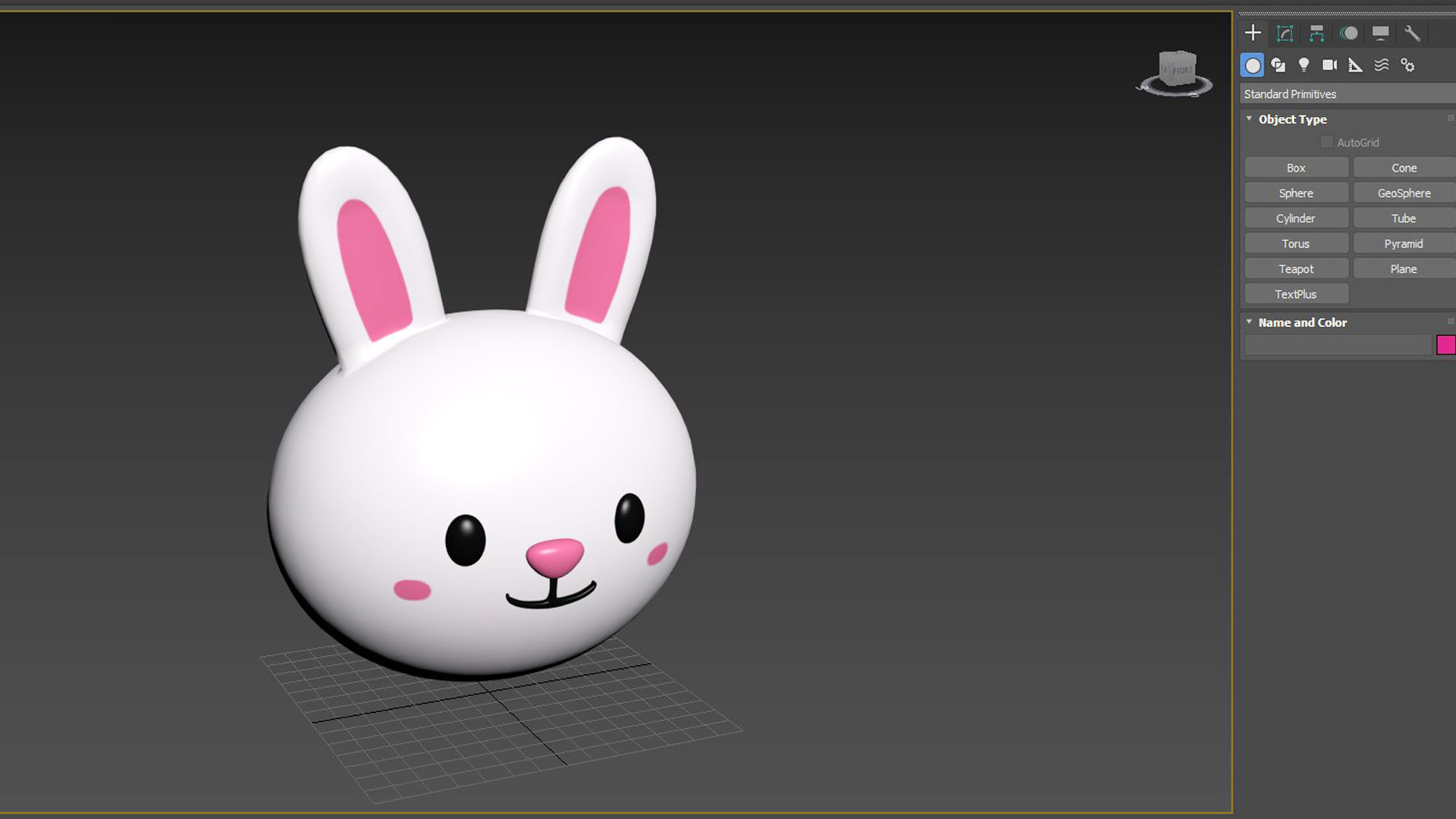Open the Modify panel tab

tap(1285, 33)
